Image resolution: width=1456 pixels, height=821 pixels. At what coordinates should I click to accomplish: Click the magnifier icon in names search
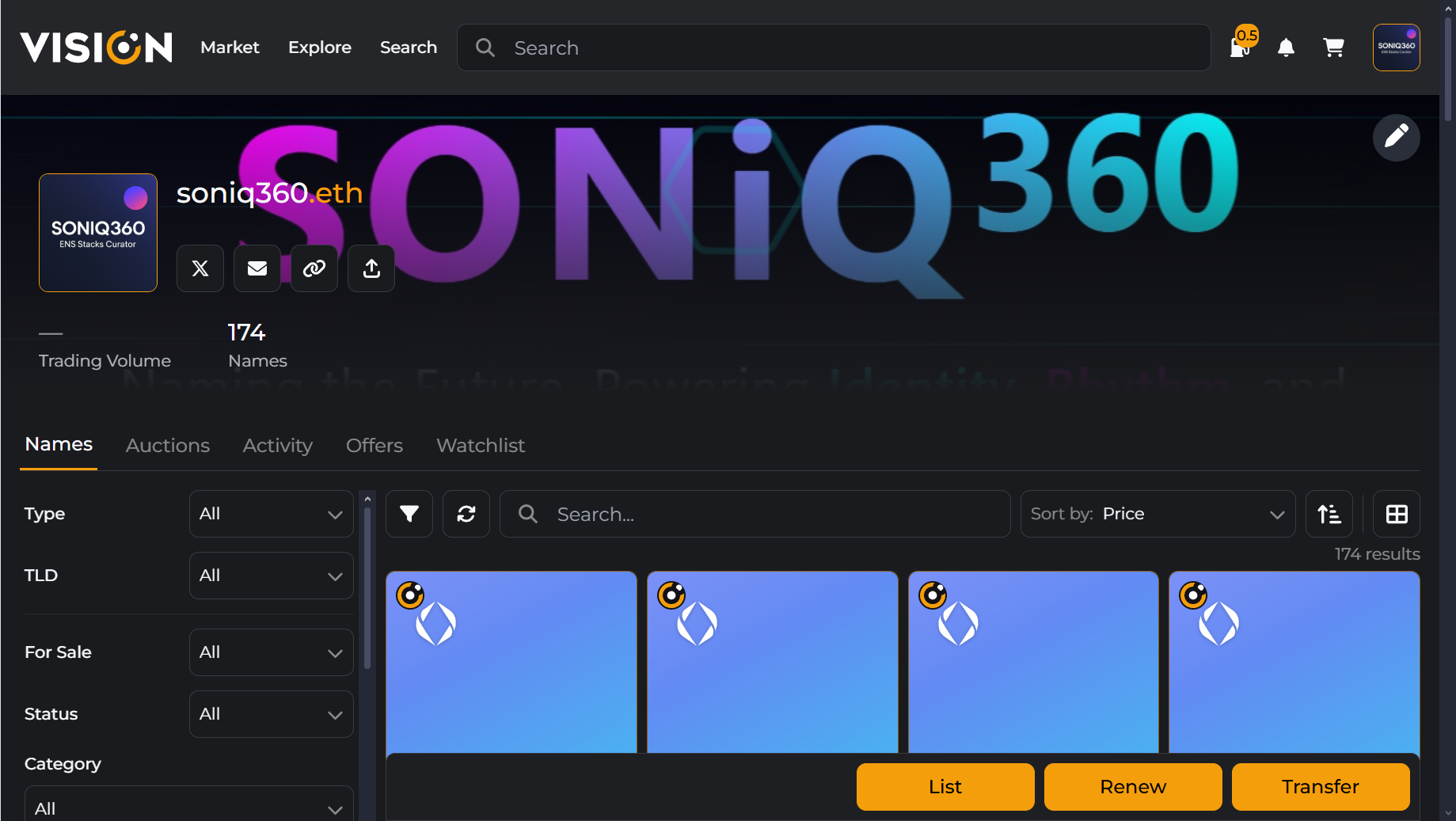point(528,514)
